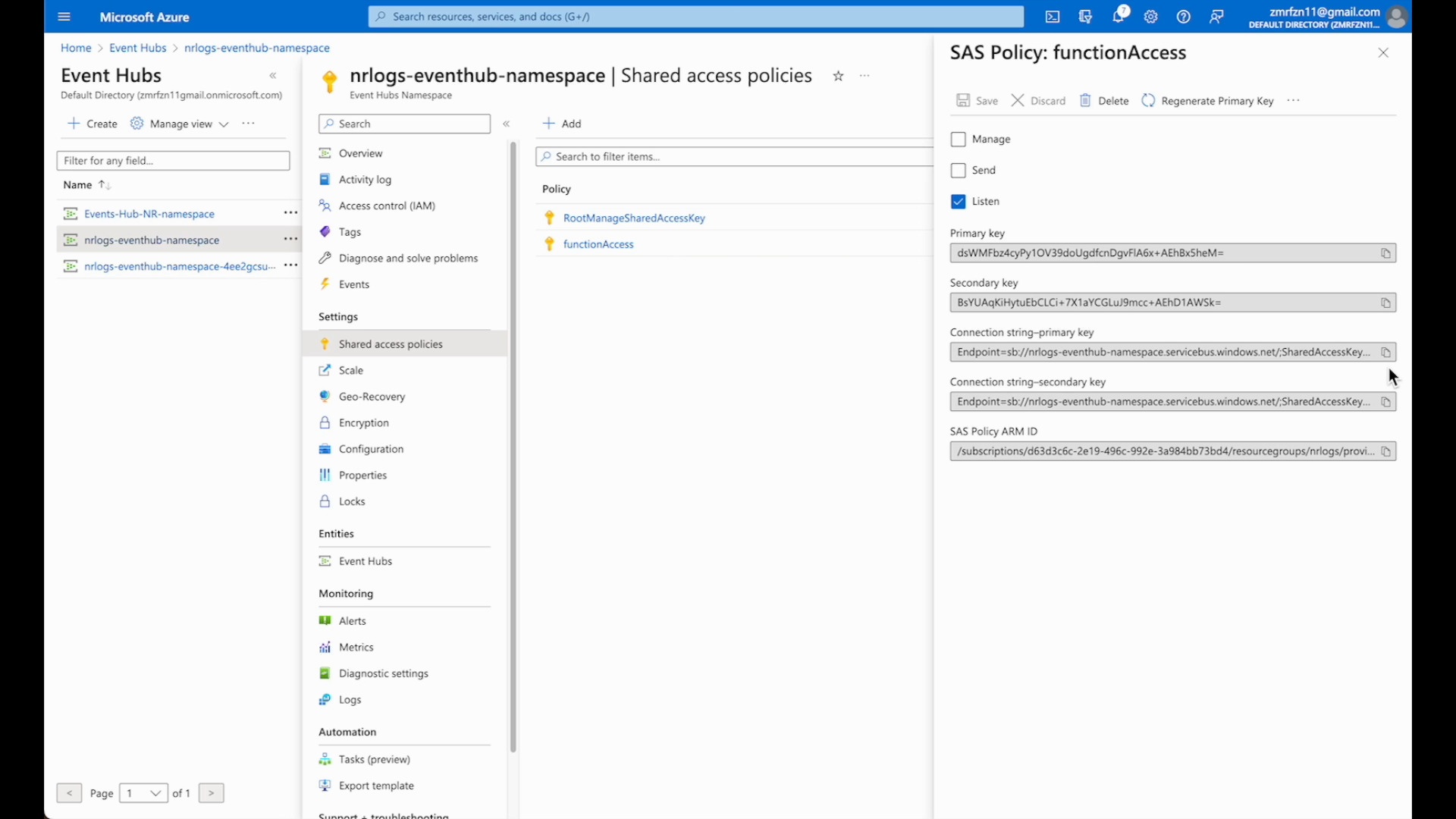Open Cloud Shell from the top bar

point(1053,17)
